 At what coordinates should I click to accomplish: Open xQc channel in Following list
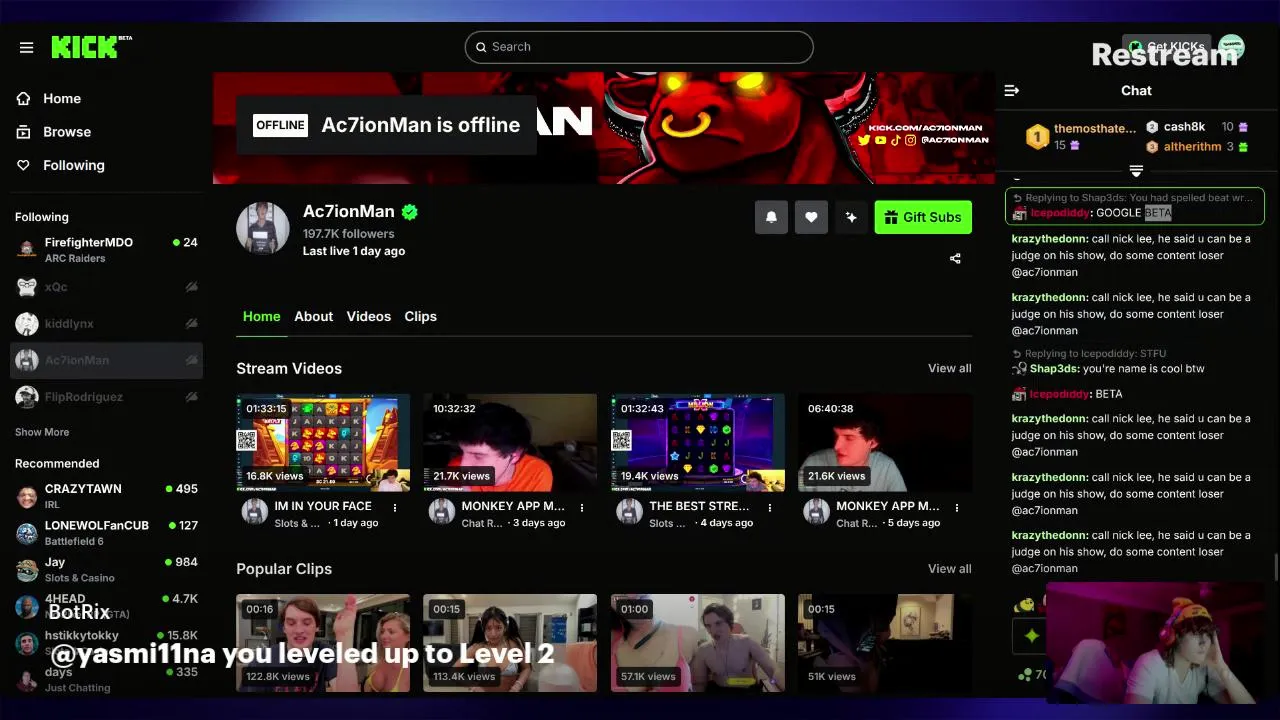click(107, 287)
